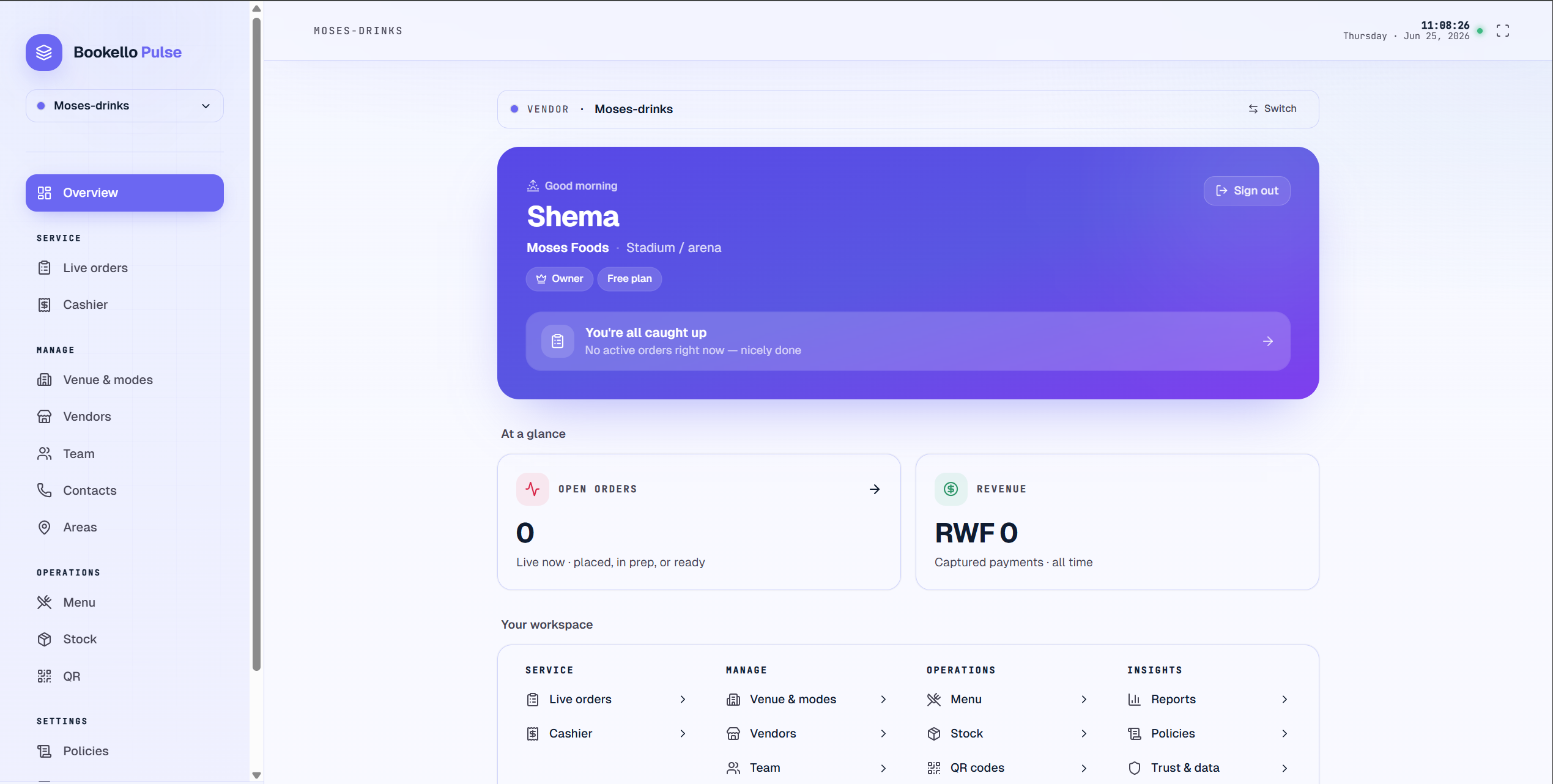Click workspace Reports chart icon

(1135, 700)
